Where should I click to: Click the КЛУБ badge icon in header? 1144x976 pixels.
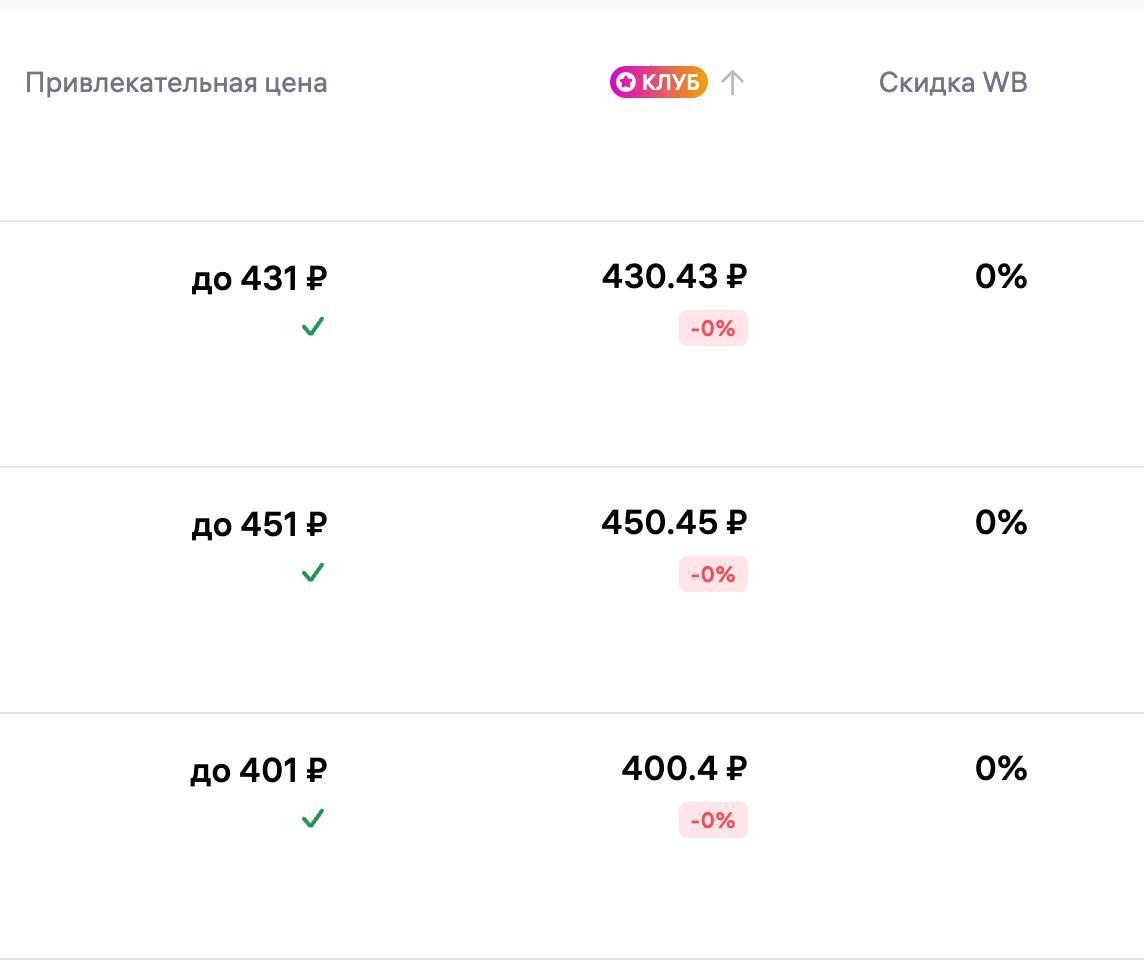(x=658, y=82)
